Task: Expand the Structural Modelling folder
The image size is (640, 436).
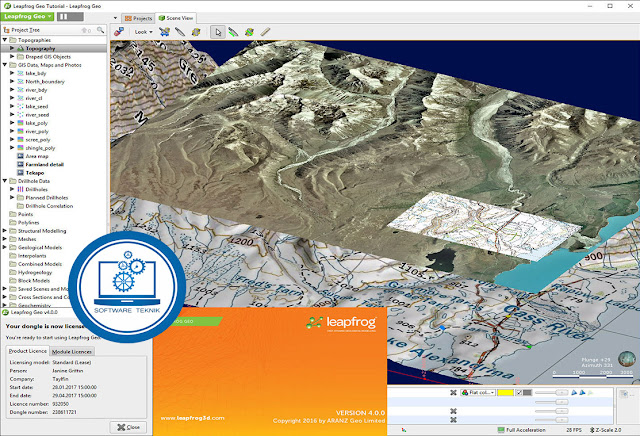Action: pyautogui.click(x=5, y=231)
